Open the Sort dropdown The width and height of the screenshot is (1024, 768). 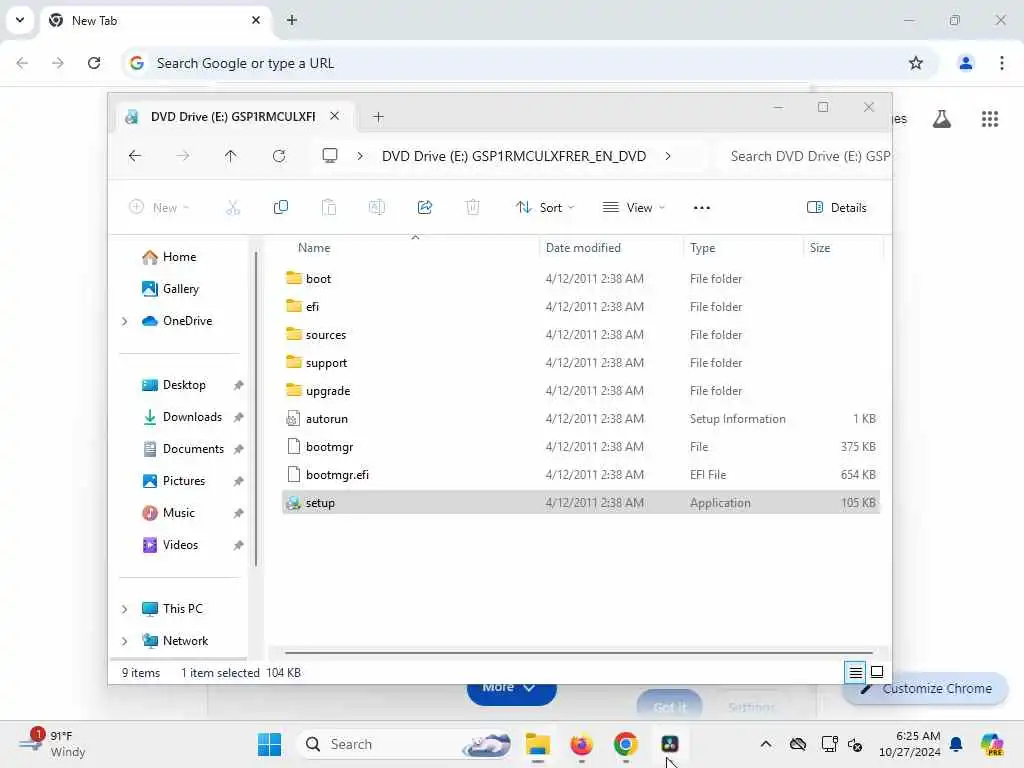pos(545,208)
